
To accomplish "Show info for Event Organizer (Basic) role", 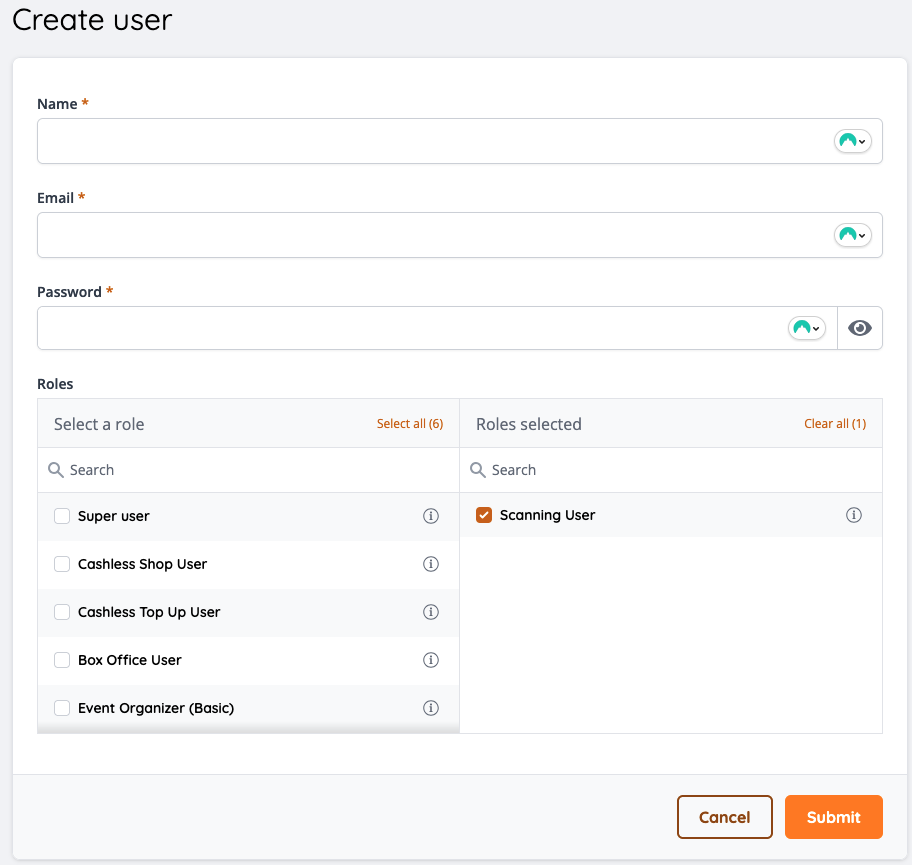I will pyautogui.click(x=431, y=708).
